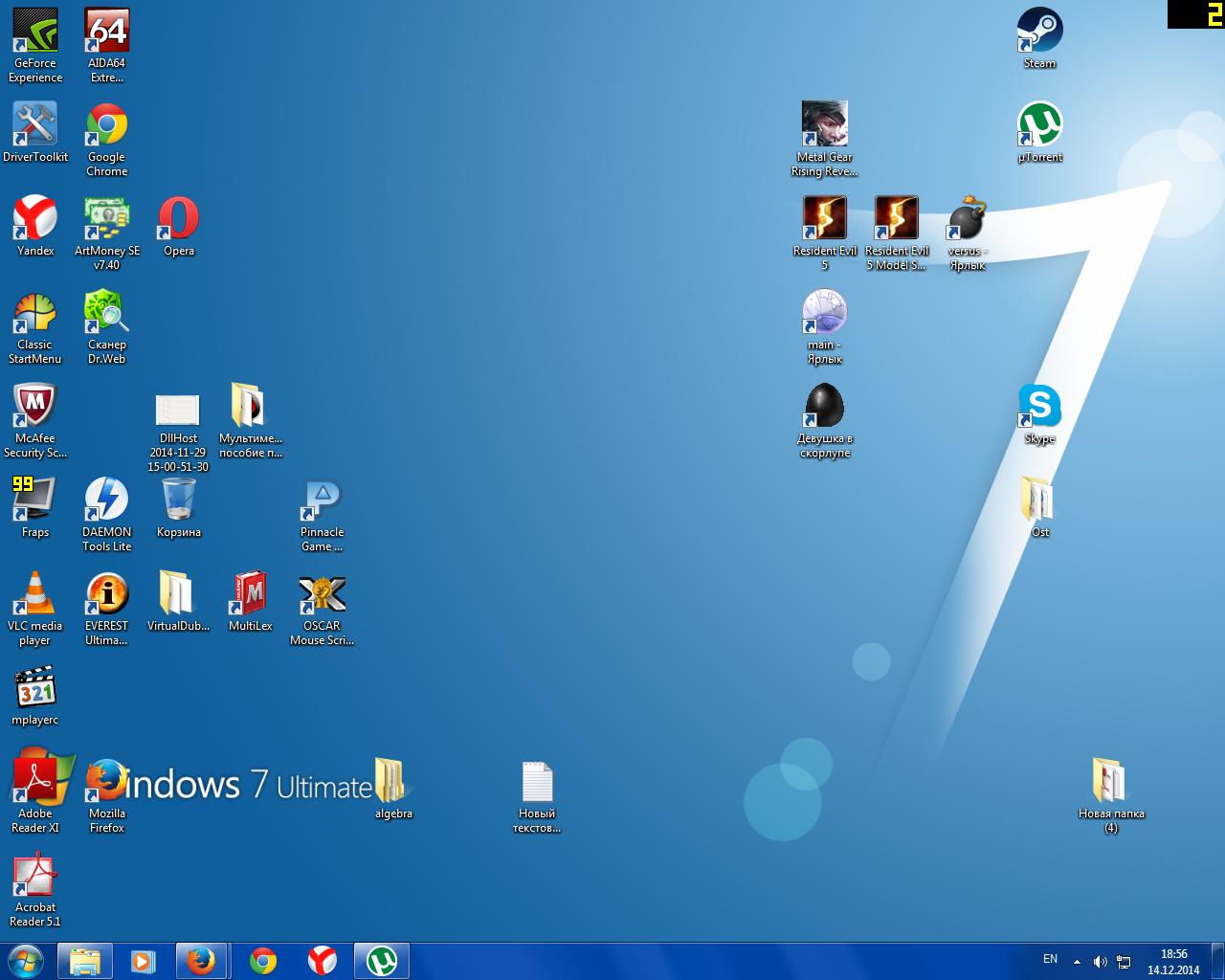
Task: Show hidden tray icons arrow
Action: pyautogui.click(x=1077, y=962)
